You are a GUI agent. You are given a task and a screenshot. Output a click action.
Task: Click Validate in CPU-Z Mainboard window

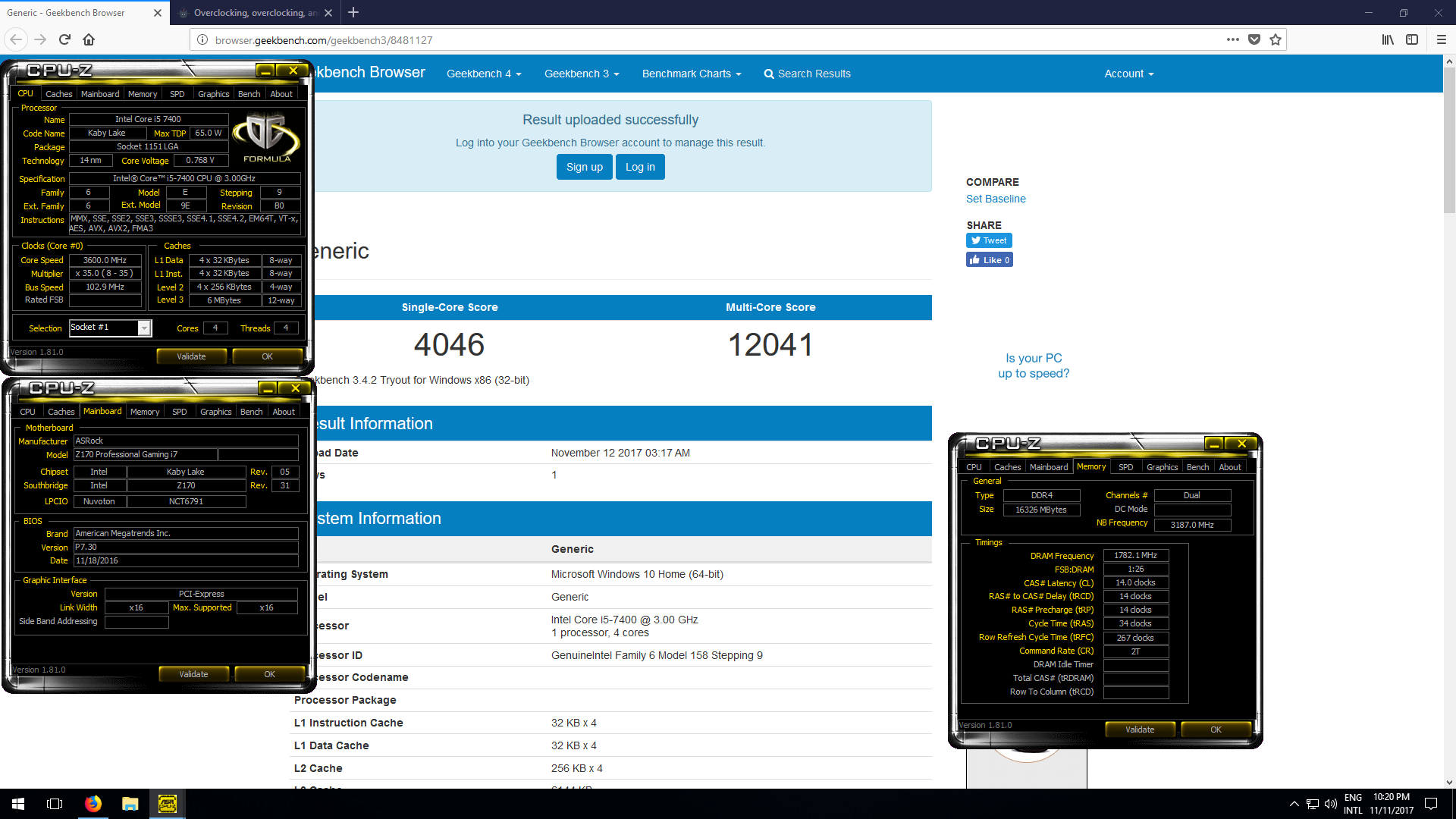pyautogui.click(x=193, y=674)
